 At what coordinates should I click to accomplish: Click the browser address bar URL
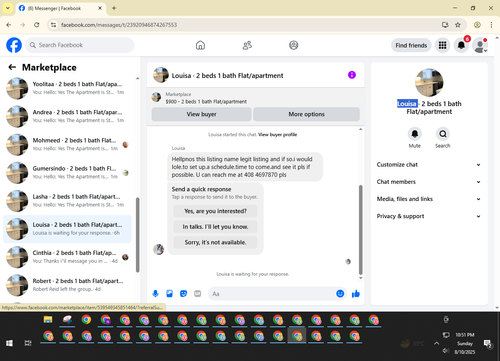tap(119, 25)
